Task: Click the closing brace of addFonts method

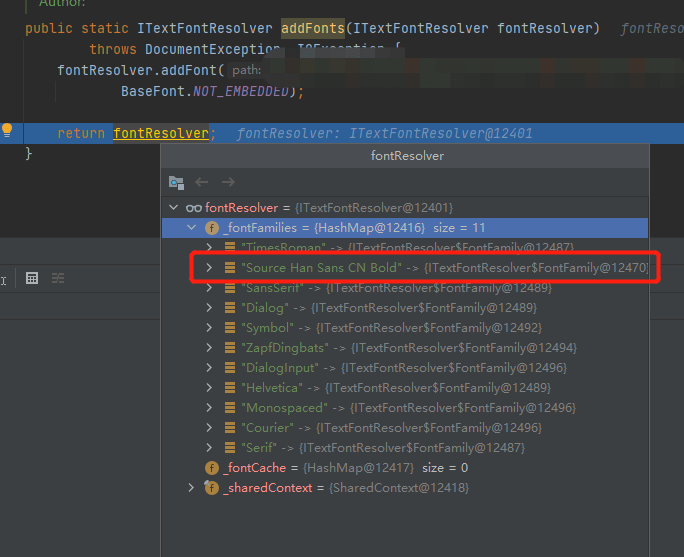Action: pyautogui.click(x=28, y=154)
